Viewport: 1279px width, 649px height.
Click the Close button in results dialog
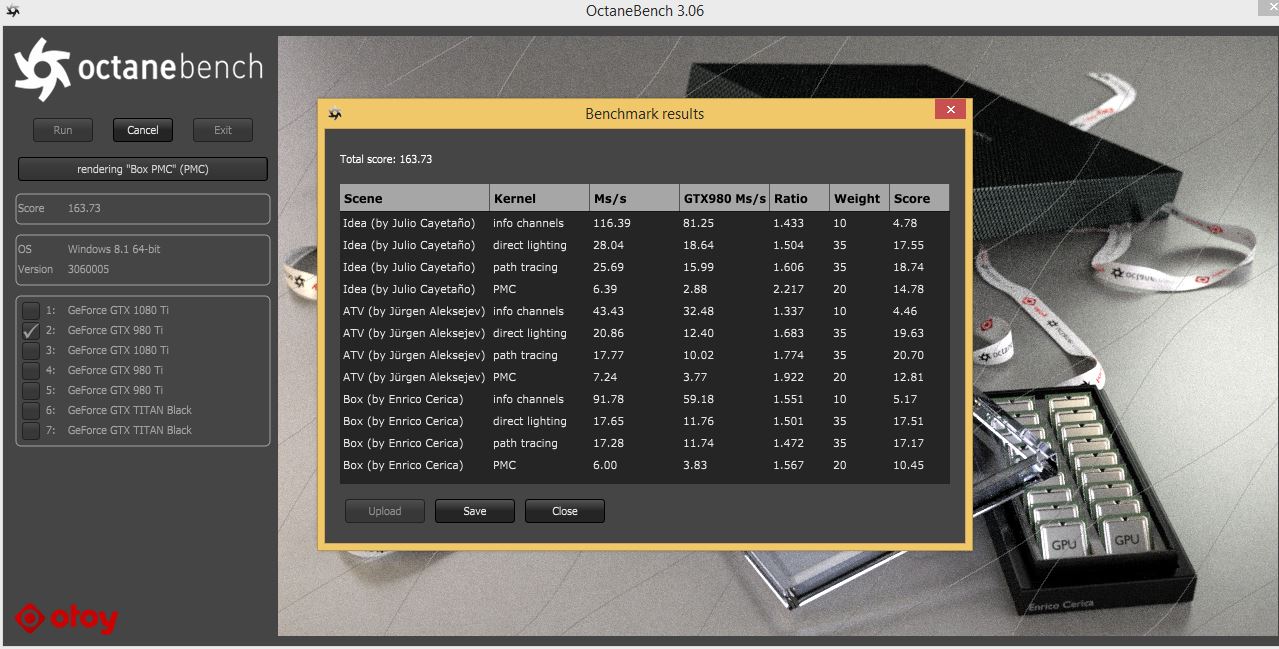[x=565, y=511]
